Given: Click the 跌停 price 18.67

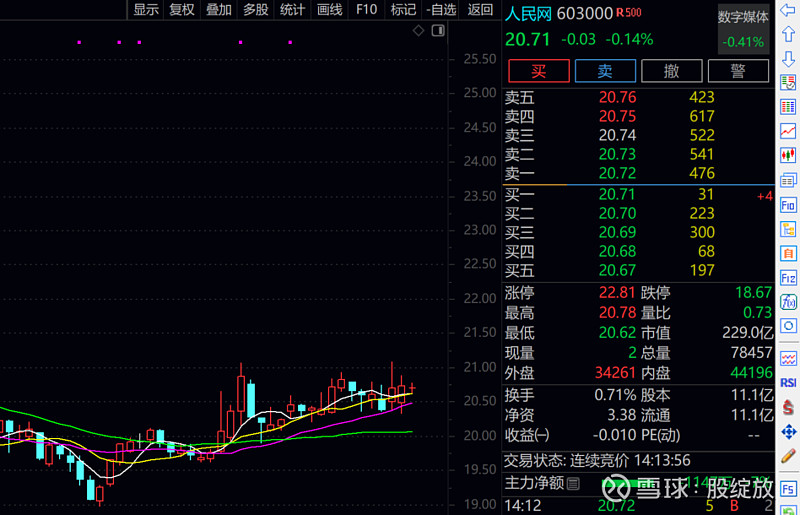Looking at the screenshot, I should (x=754, y=292).
